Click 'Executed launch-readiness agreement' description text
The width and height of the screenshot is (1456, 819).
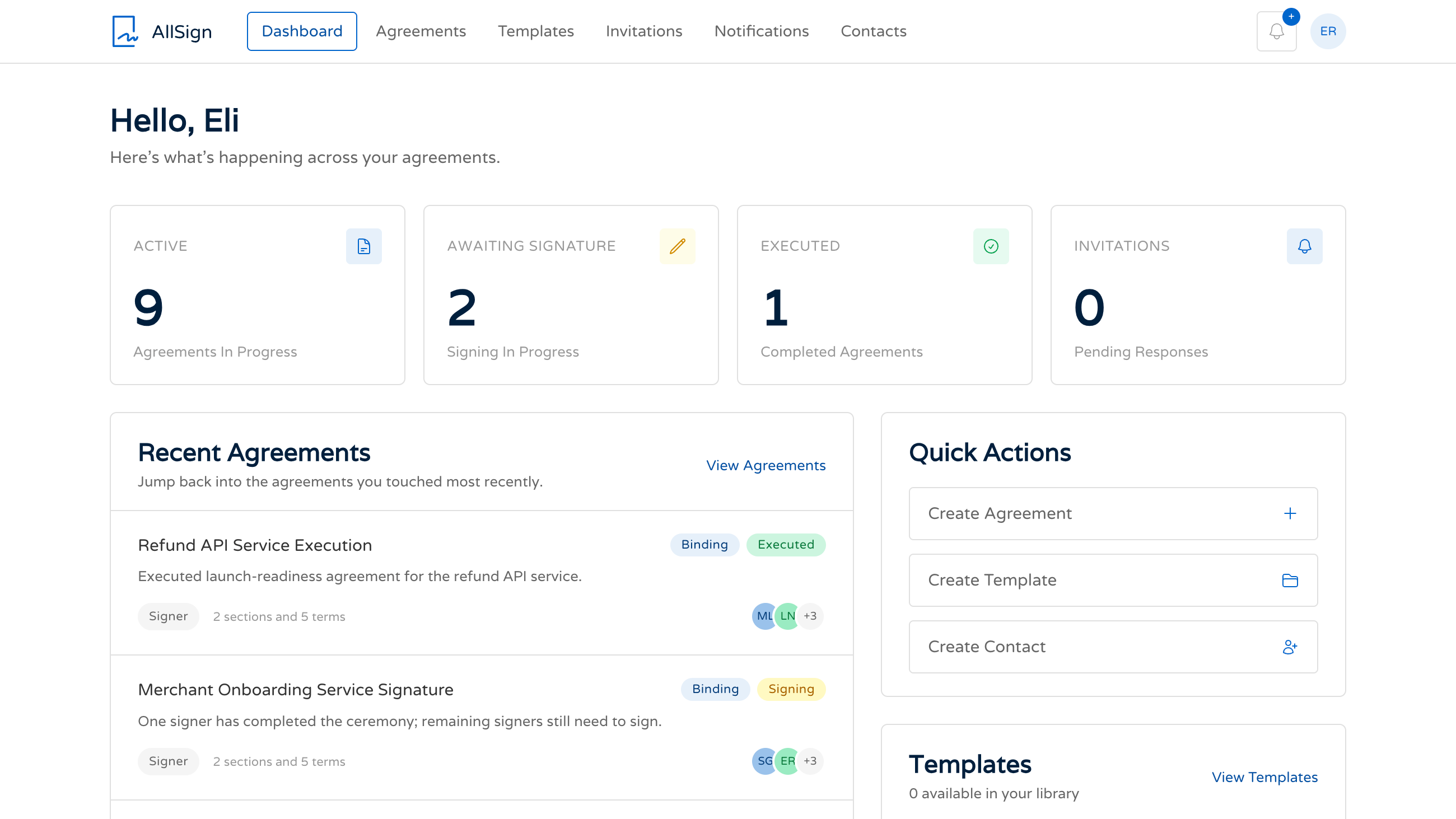pos(360,576)
